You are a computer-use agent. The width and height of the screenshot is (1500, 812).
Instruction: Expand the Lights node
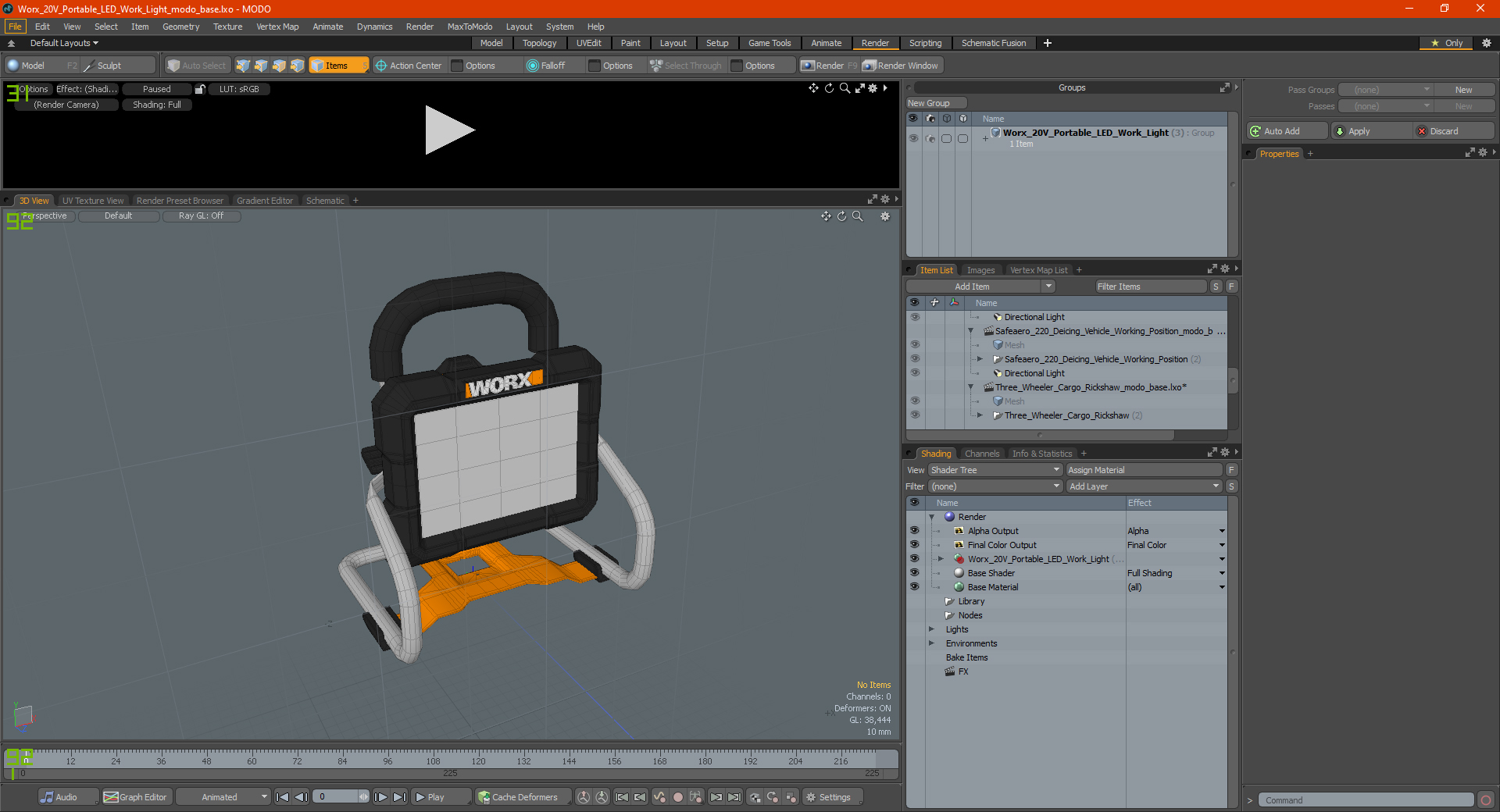(931, 629)
